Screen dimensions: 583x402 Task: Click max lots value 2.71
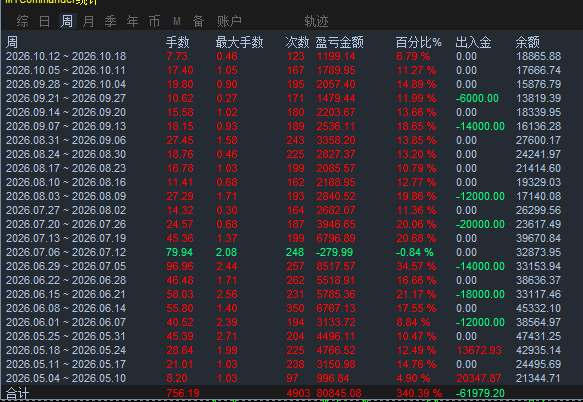pyautogui.click(x=227, y=336)
